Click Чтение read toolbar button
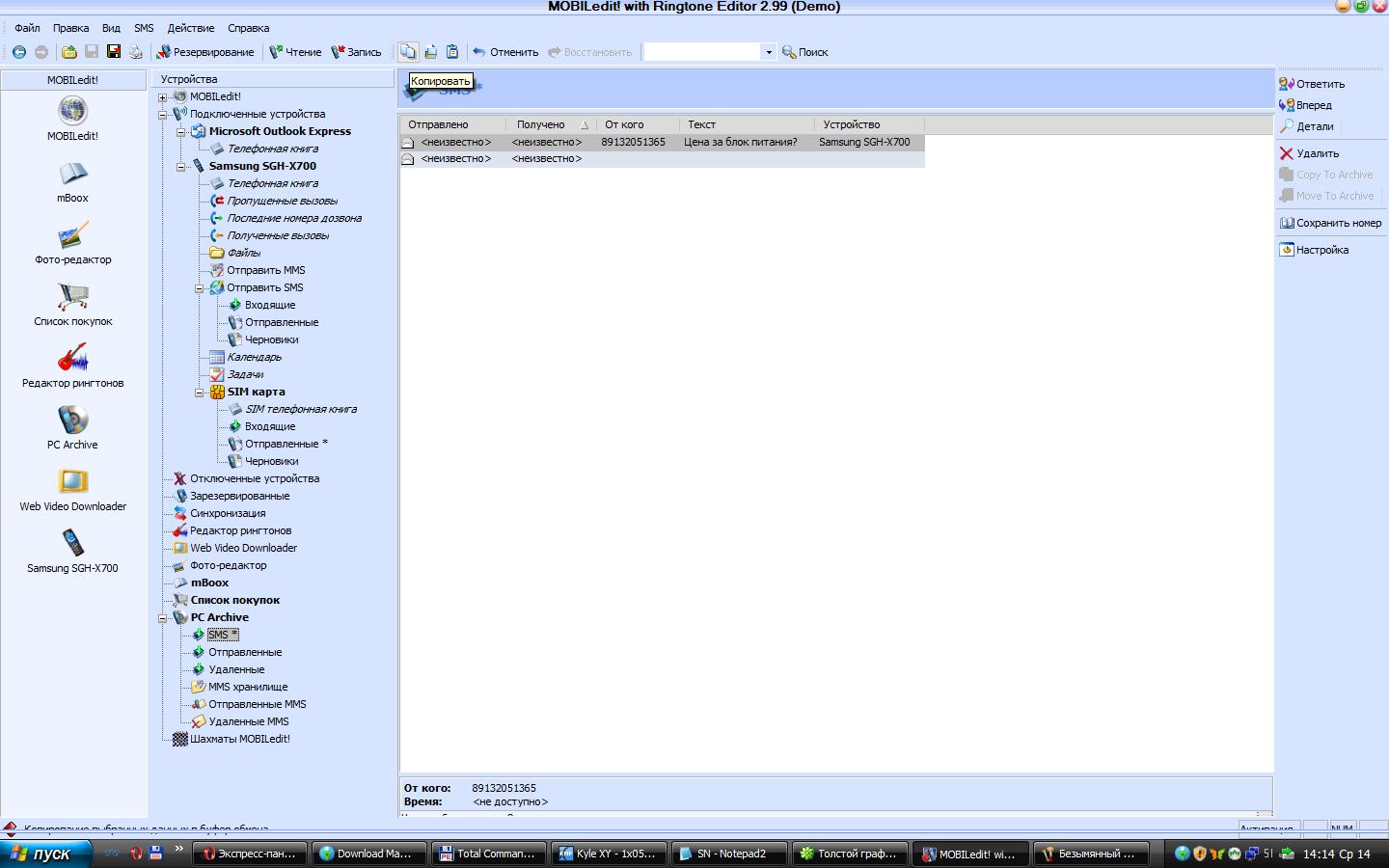This screenshot has width=1389, height=868. [295, 52]
